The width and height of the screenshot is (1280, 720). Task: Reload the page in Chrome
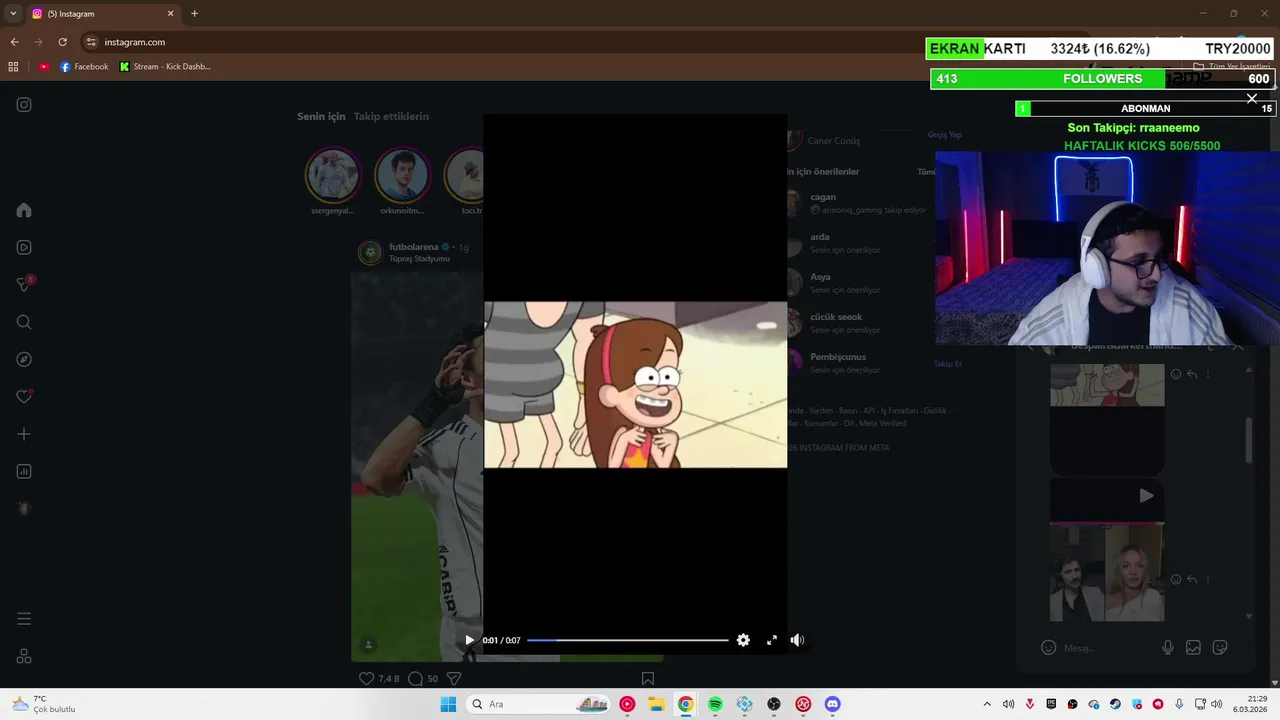[x=62, y=42]
